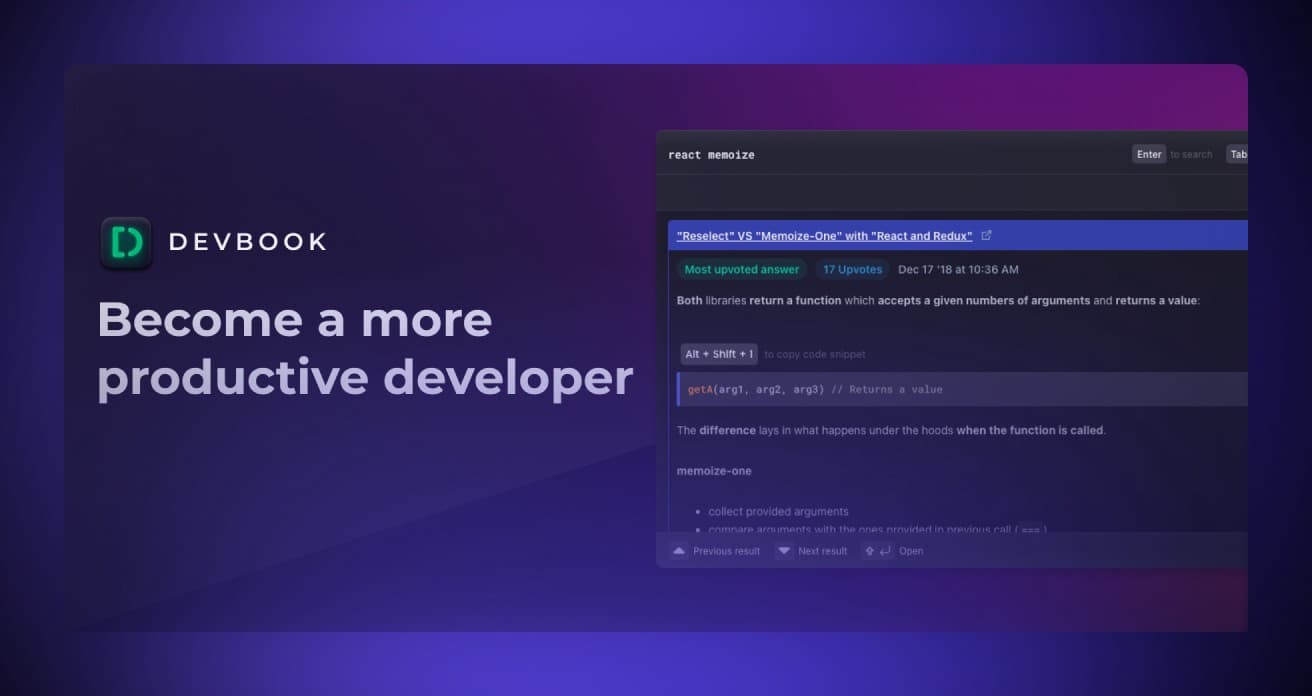This screenshot has width=1312, height=696.
Task: Click the "Previous result" label
Action: [726, 551]
